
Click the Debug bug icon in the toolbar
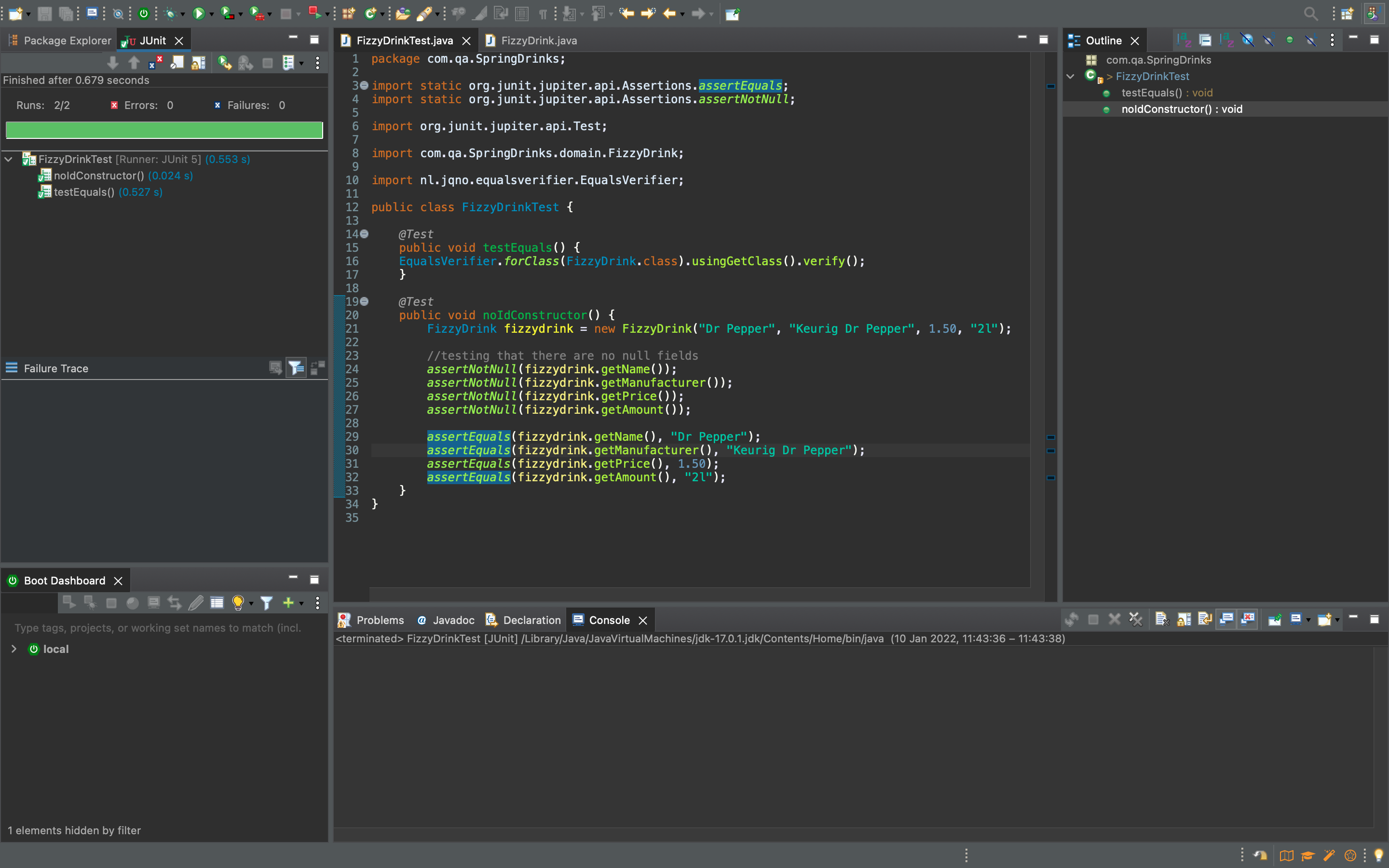tap(170, 13)
